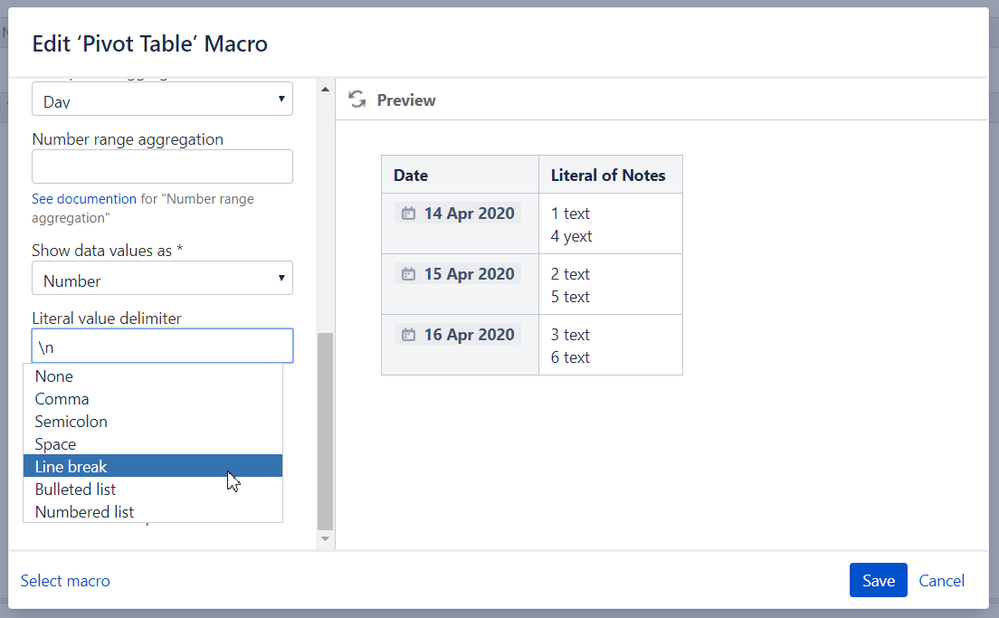Choose None from the delimiter list
The image size is (999, 618).
153,377
